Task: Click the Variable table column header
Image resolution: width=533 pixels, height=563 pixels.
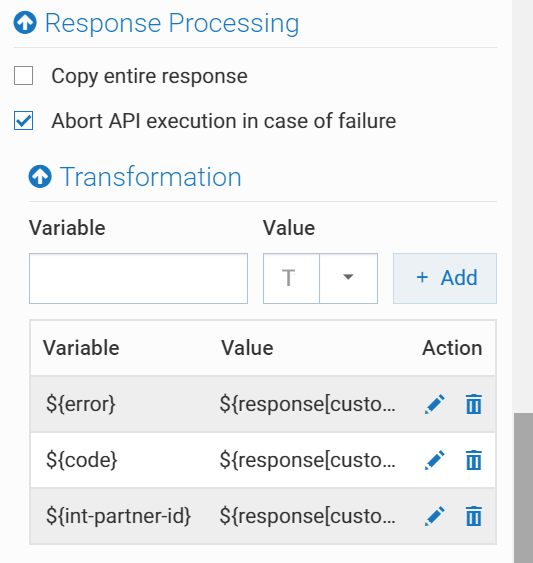Action: pyautogui.click(x=81, y=348)
